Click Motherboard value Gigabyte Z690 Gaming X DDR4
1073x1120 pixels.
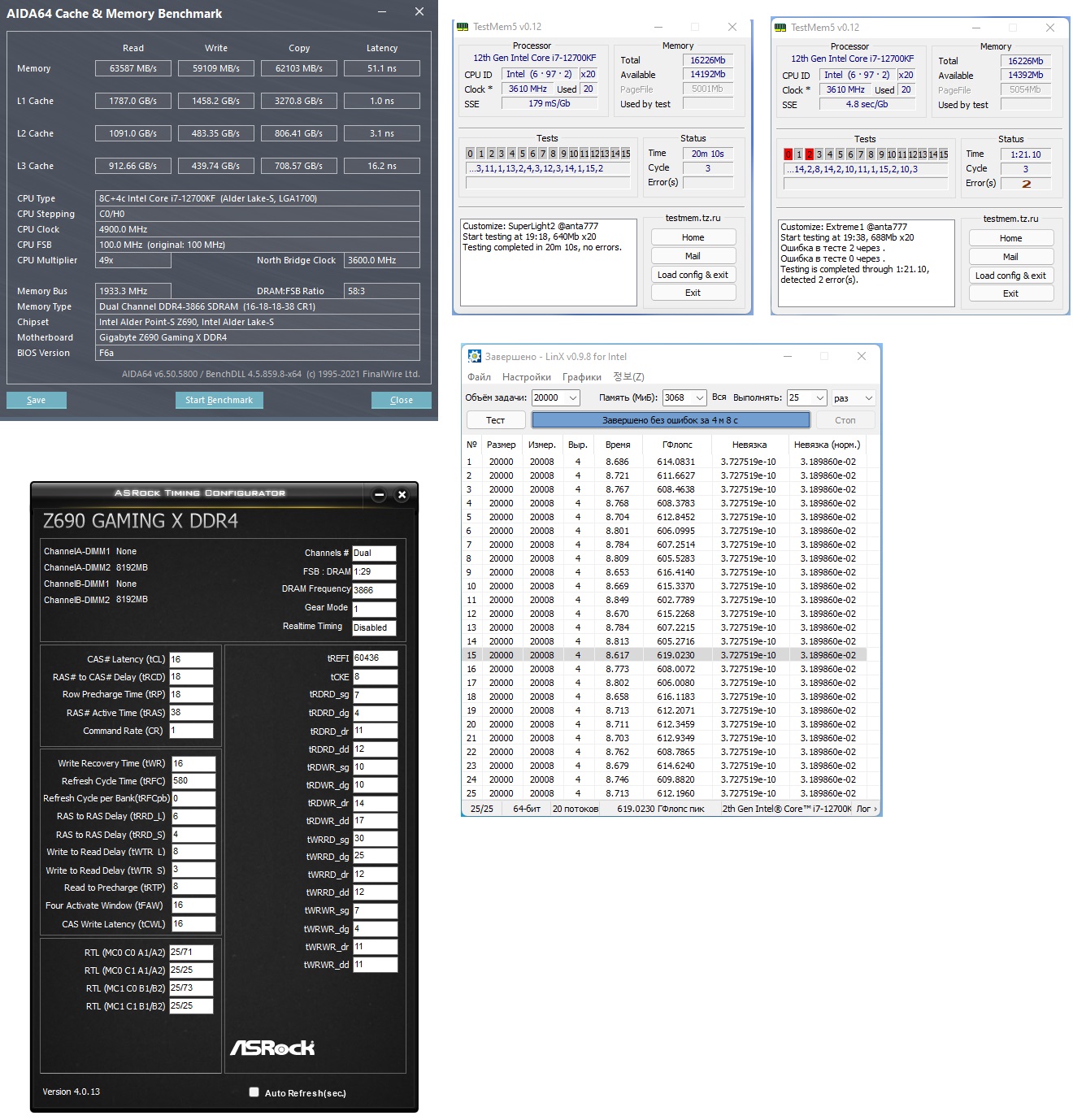[x=258, y=337]
